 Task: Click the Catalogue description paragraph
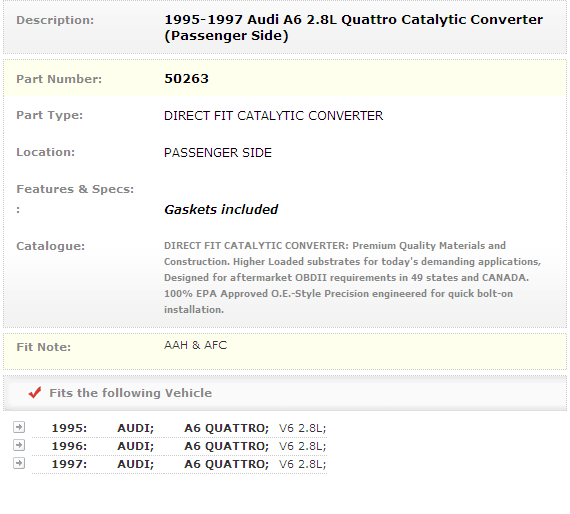coord(353,277)
